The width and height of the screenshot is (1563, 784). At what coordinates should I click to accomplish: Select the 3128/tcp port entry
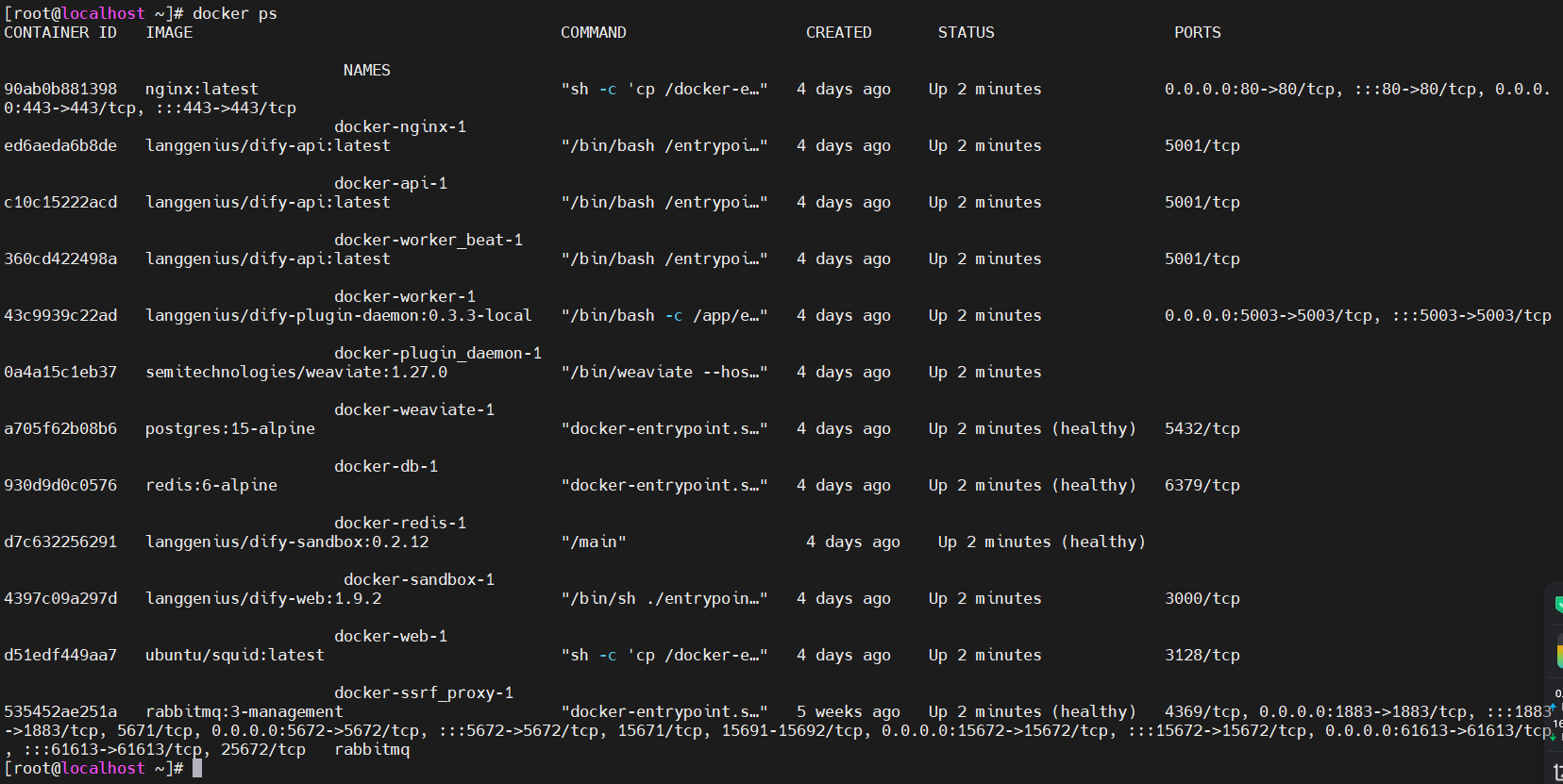coord(1202,655)
